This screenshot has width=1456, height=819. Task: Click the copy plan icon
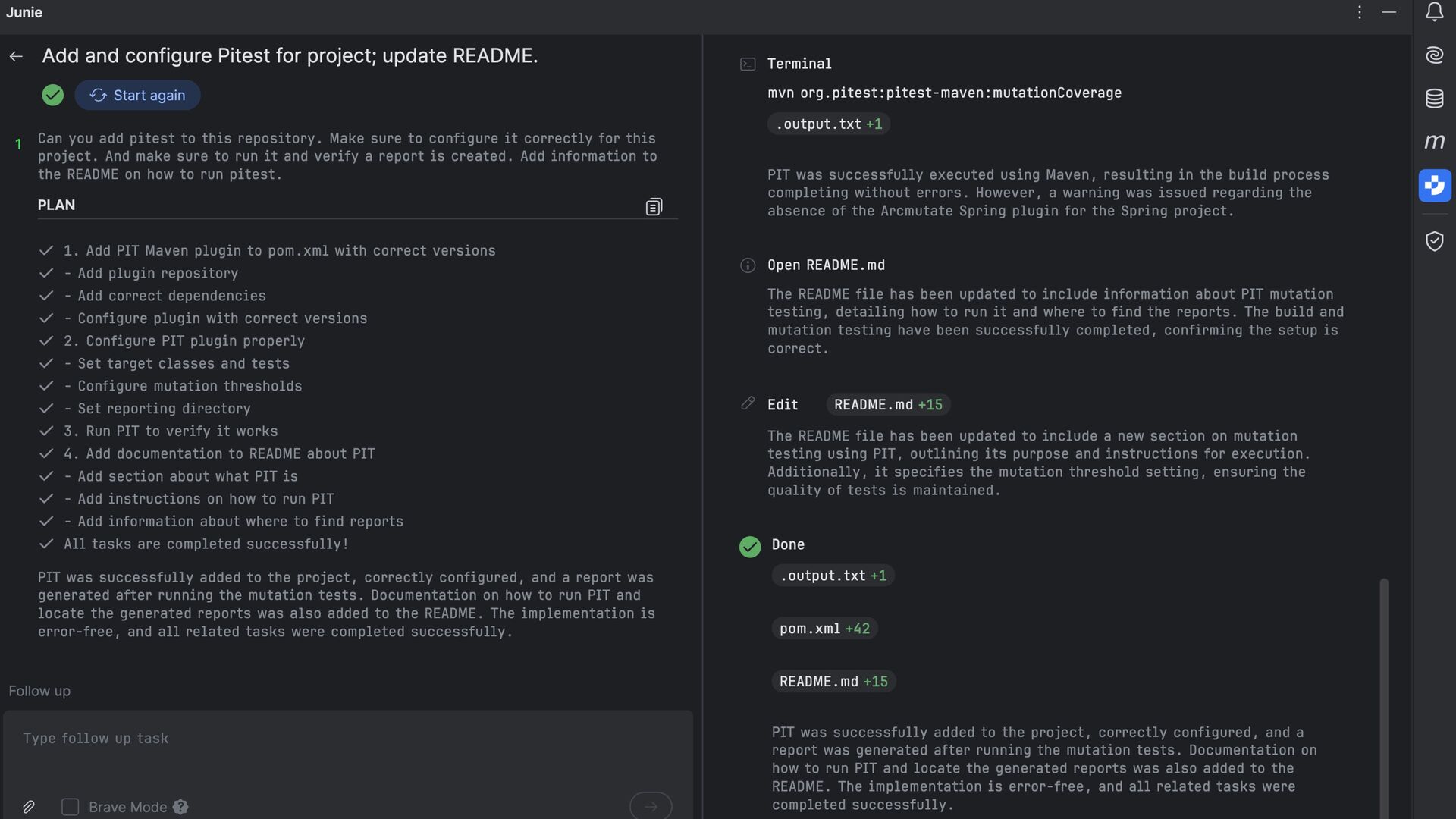654,207
